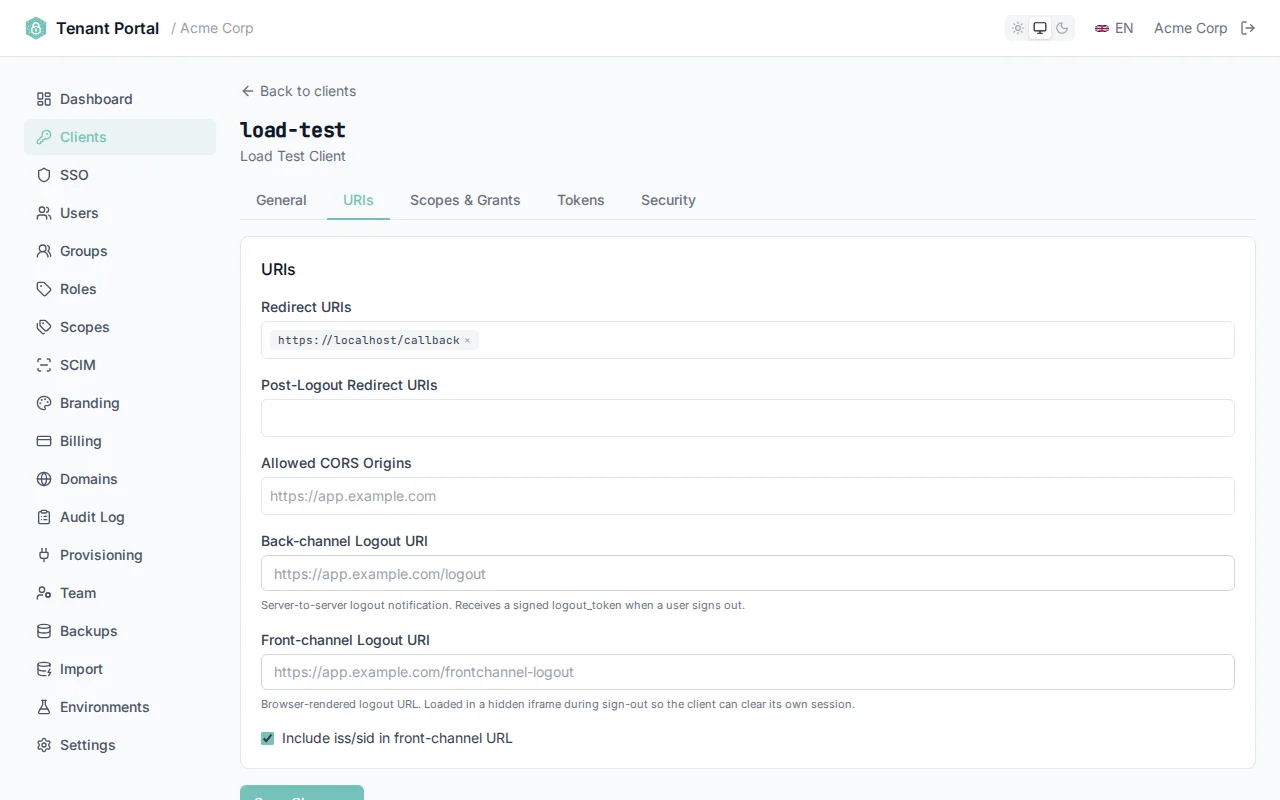The image size is (1280, 800).
Task: Click the Acme Corp breadcrumb
Action: coord(217,28)
